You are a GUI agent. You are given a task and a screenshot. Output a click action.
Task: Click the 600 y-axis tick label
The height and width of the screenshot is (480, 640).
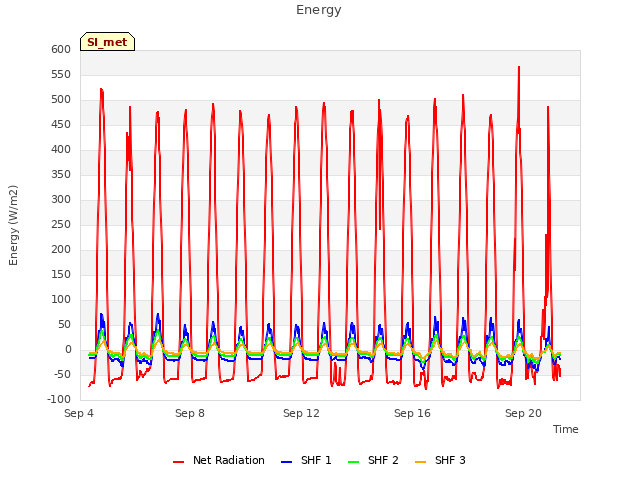(61, 50)
